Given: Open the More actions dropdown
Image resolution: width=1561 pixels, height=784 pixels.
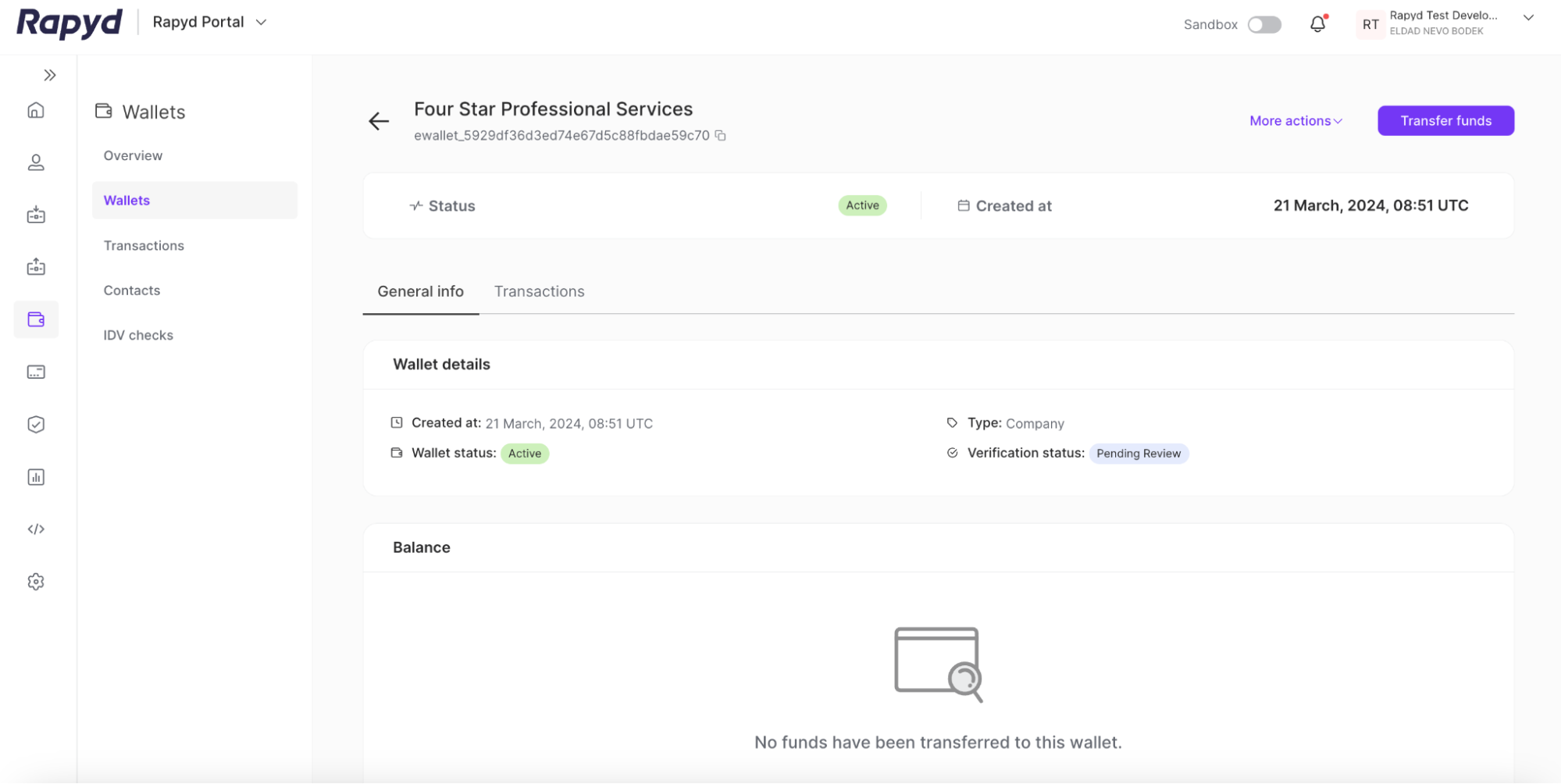Looking at the screenshot, I should click(x=1295, y=121).
